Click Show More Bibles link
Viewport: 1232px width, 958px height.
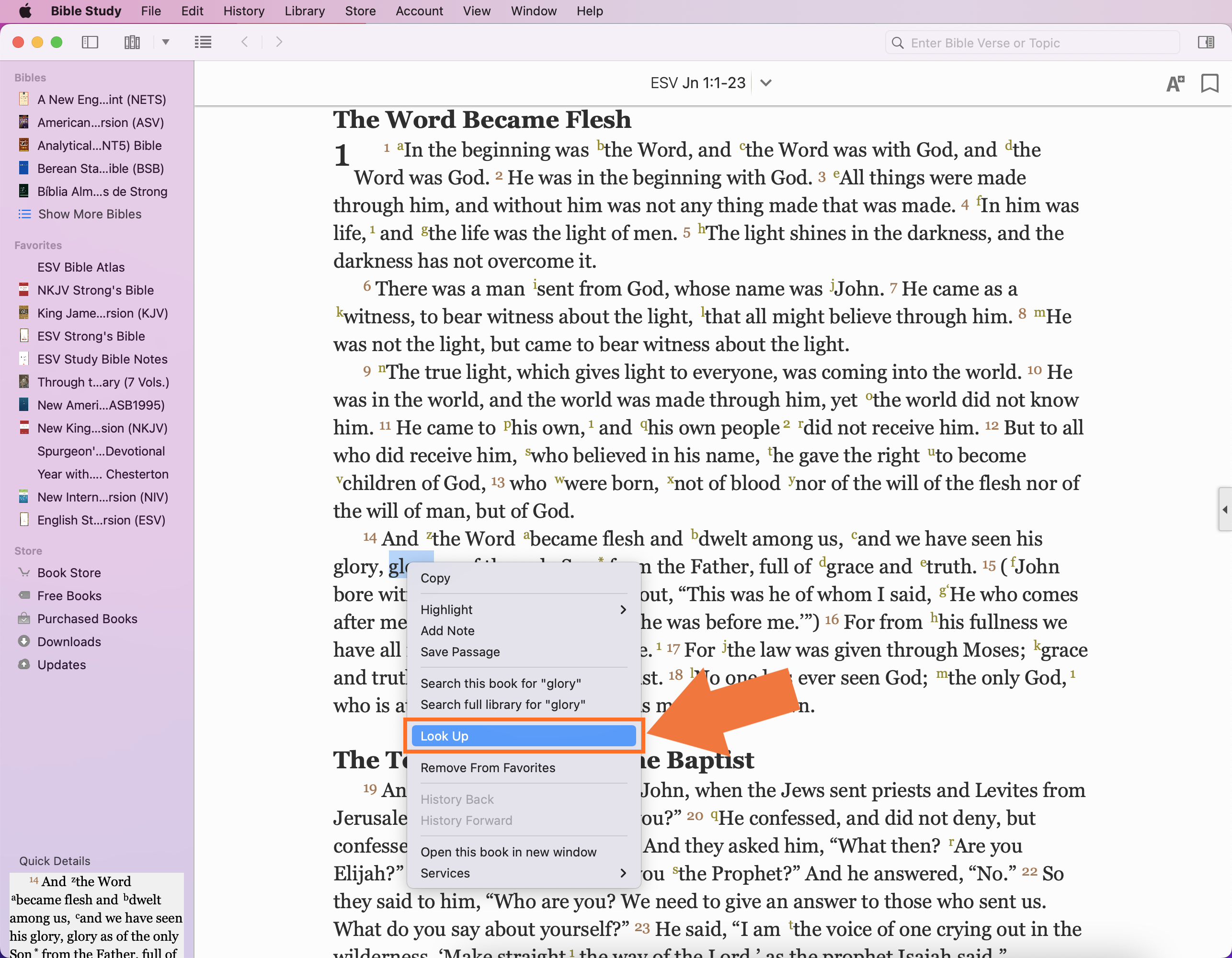click(89, 214)
